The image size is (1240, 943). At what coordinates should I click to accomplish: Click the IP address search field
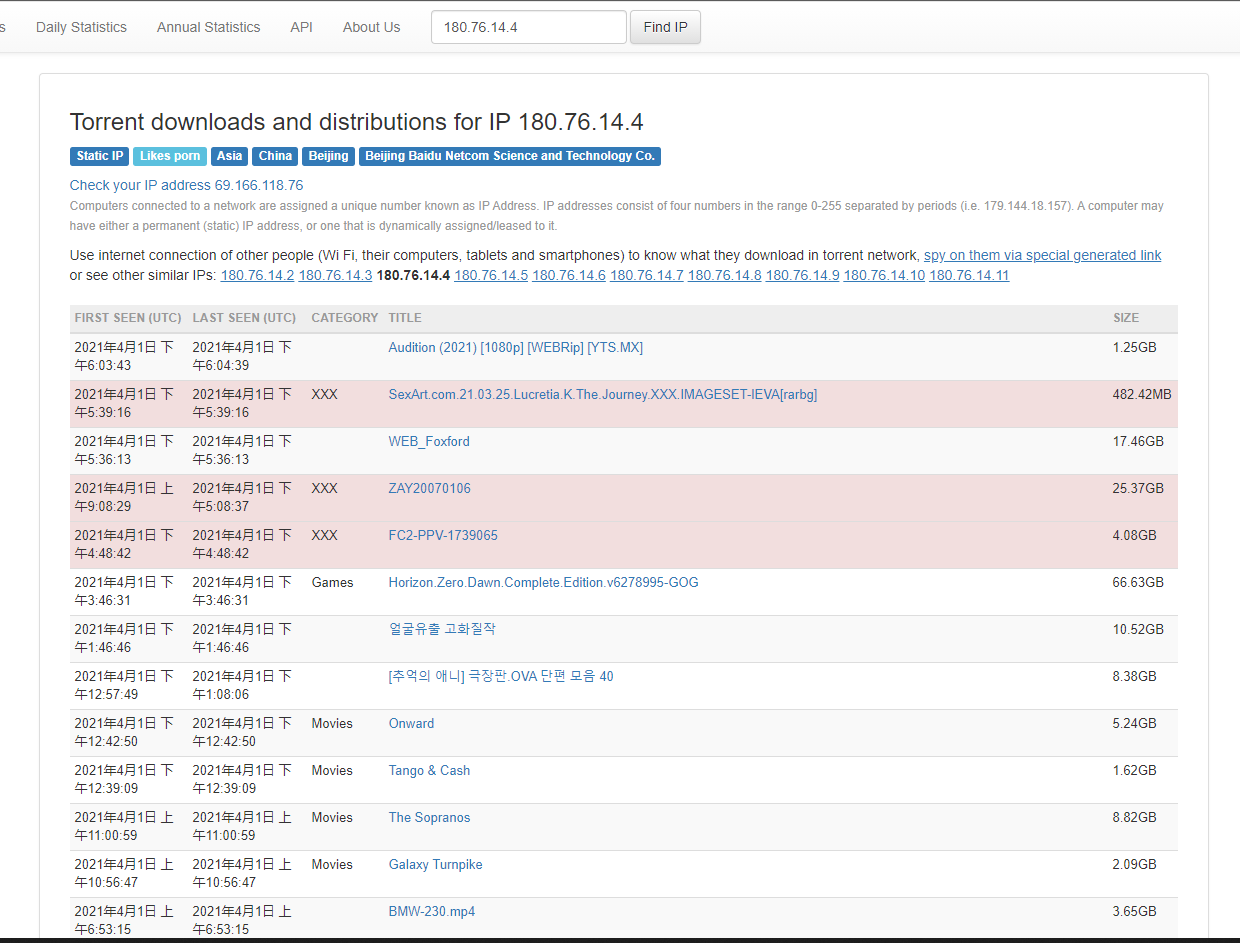528,27
